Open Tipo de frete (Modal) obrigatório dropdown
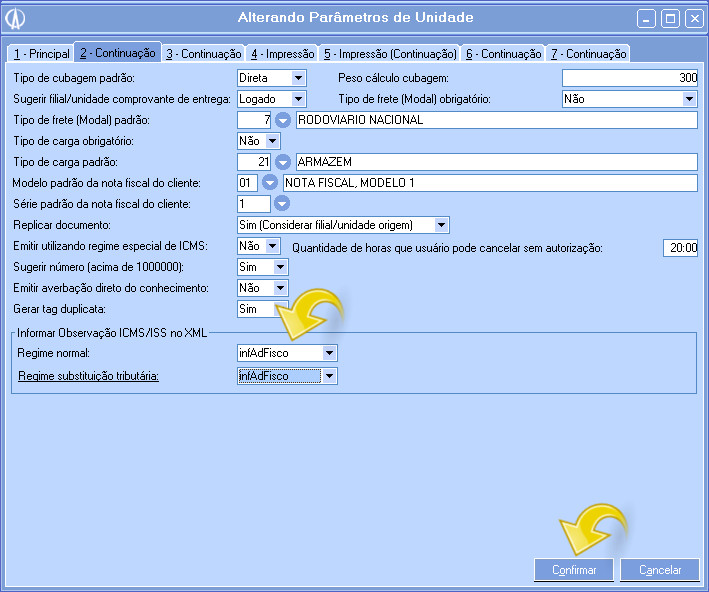This screenshot has width=709, height=592. click(x=689, y=99)
